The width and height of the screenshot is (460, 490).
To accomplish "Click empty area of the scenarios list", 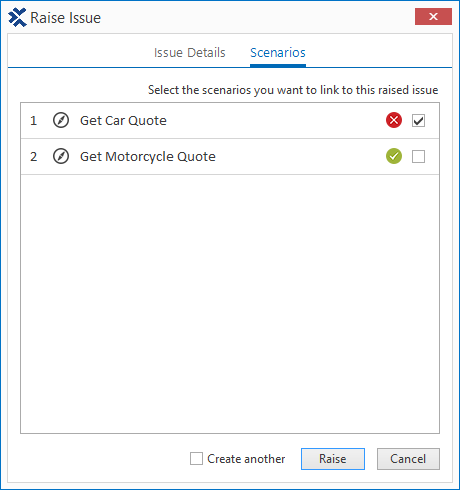I will click(230, 303).
